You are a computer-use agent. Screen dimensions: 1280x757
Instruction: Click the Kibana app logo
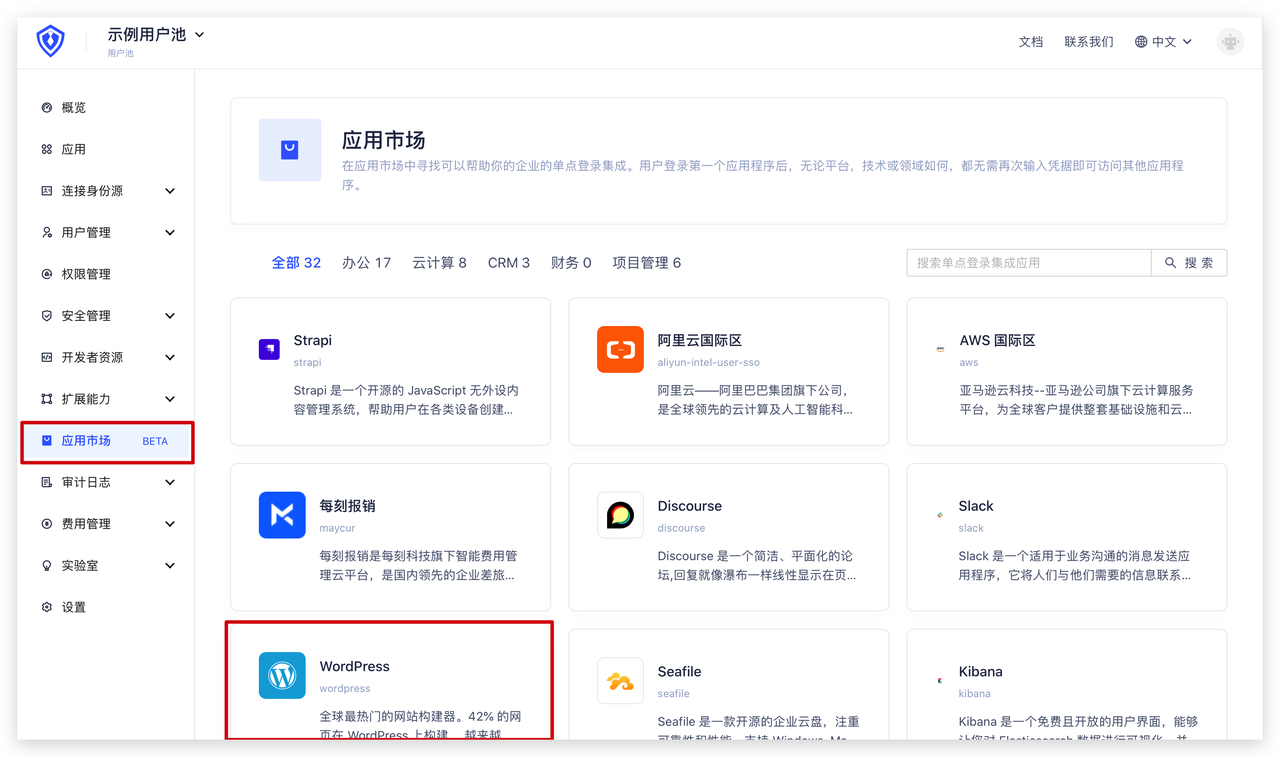tap(940, 680)
